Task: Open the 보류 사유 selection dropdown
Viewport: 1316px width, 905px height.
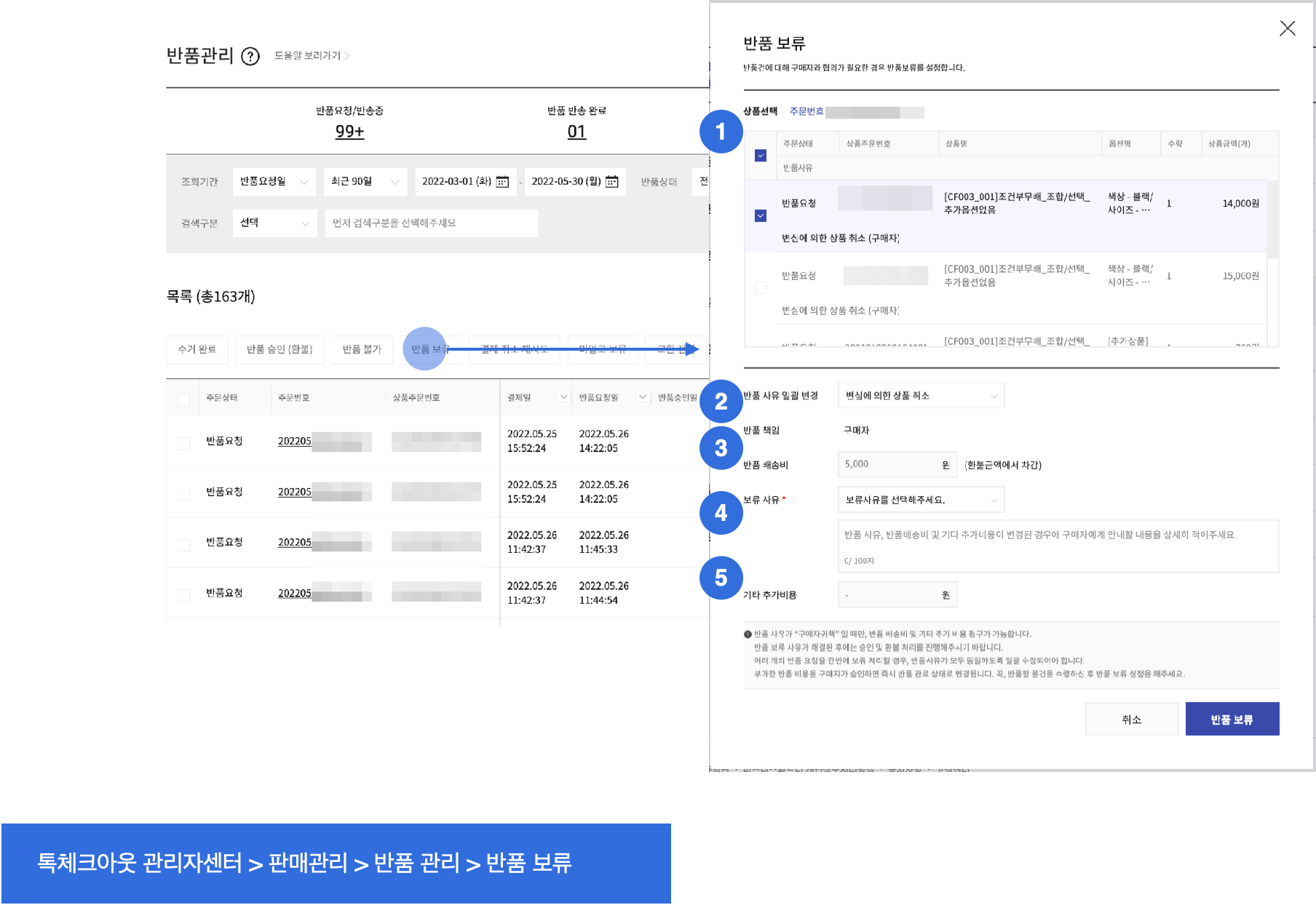Action: 921,500
